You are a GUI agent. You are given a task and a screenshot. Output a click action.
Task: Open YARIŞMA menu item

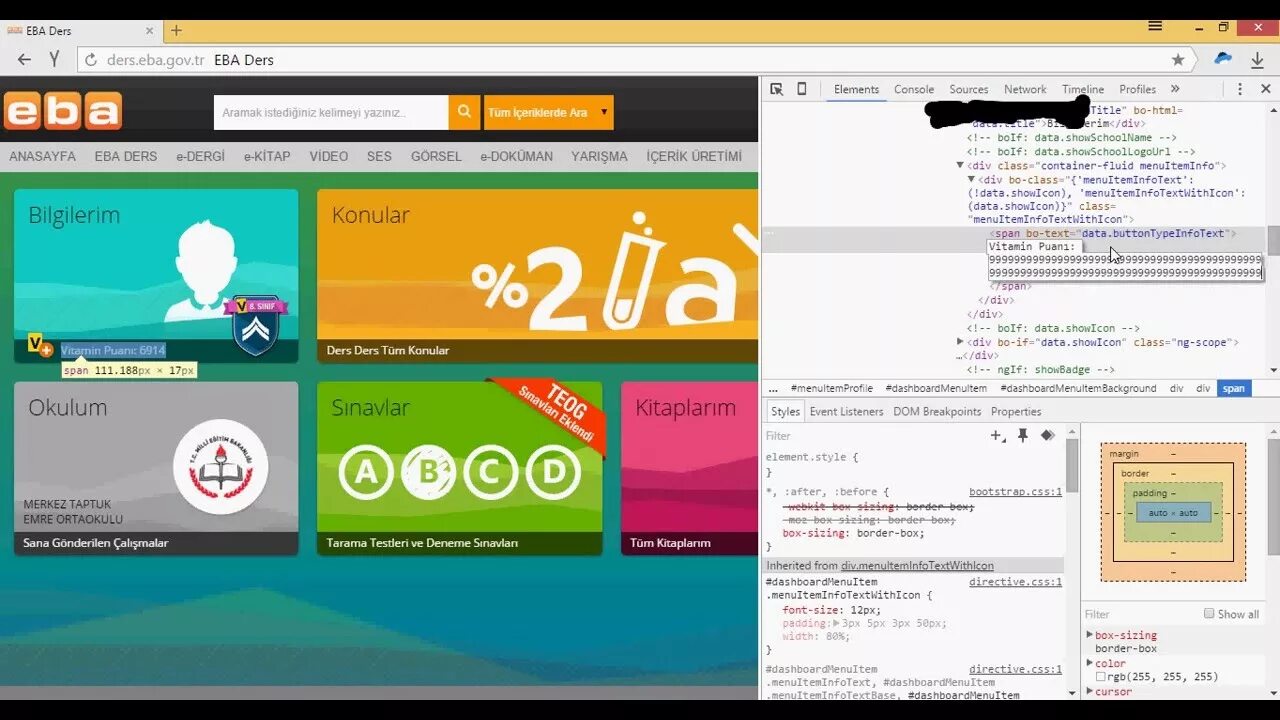point(599,156)
